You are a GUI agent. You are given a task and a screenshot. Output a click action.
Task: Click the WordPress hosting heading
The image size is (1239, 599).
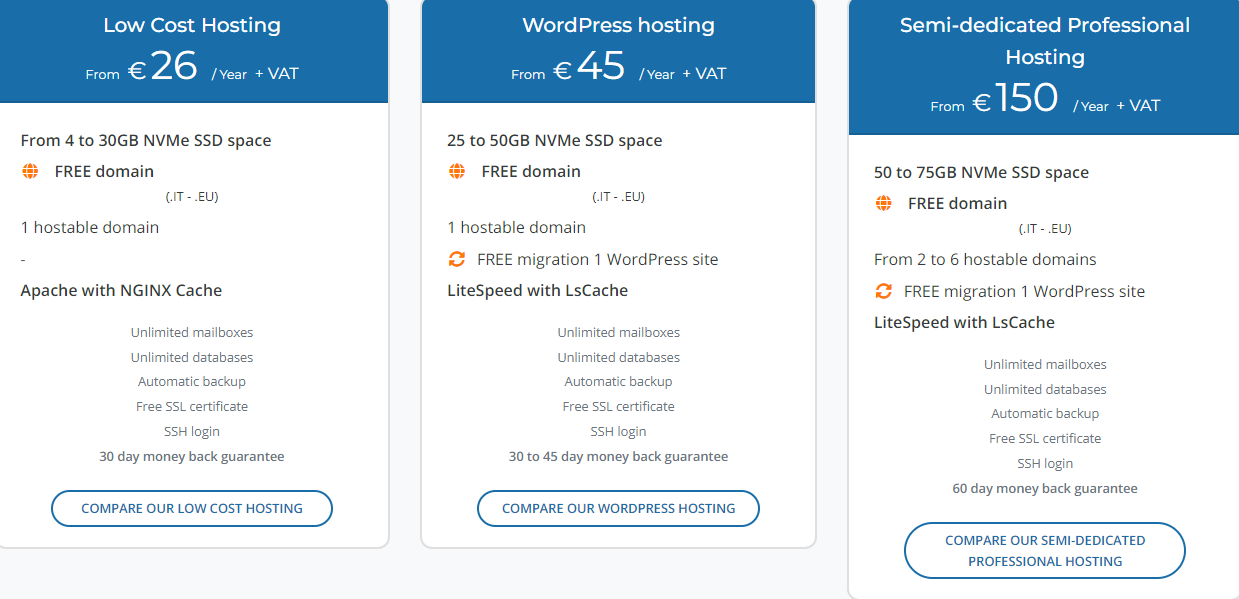(618, 25)
